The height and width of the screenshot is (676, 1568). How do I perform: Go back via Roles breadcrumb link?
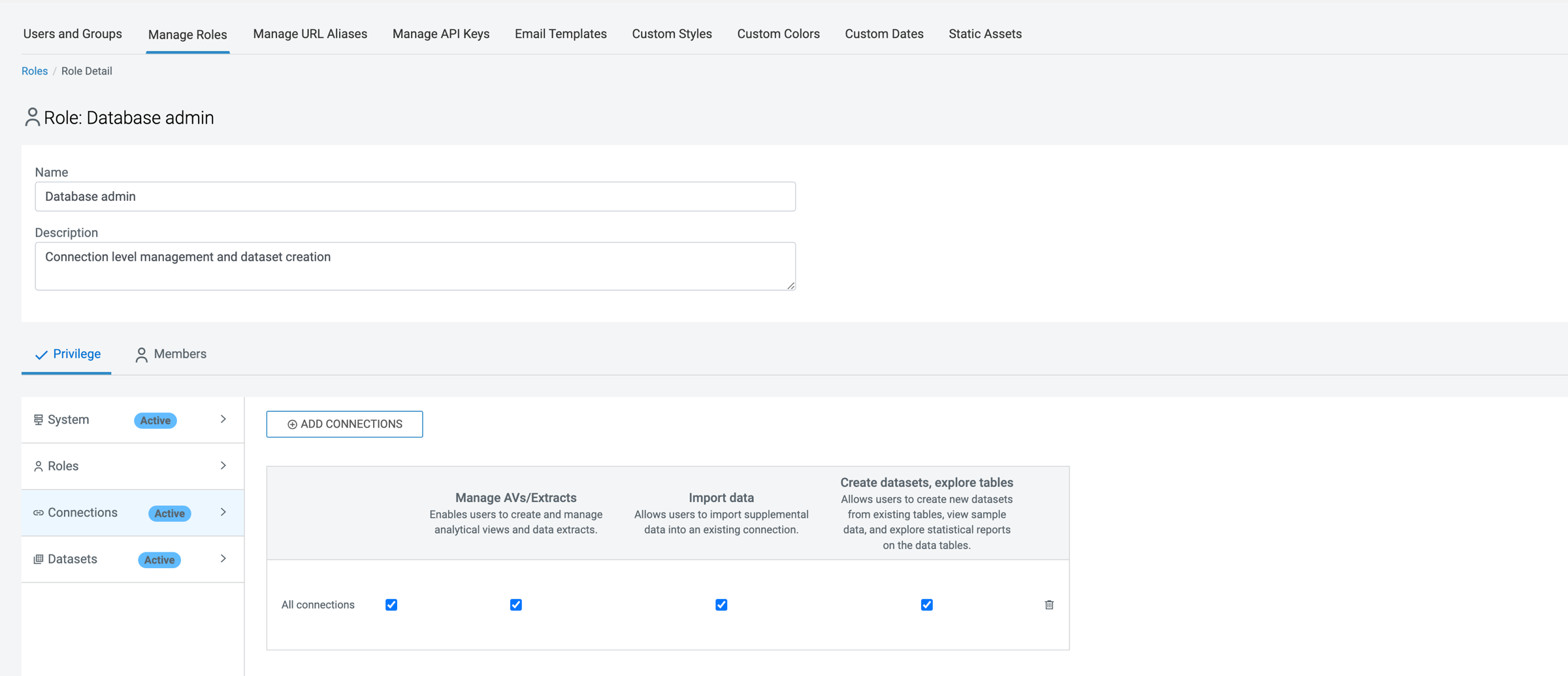tap(35, 71)
